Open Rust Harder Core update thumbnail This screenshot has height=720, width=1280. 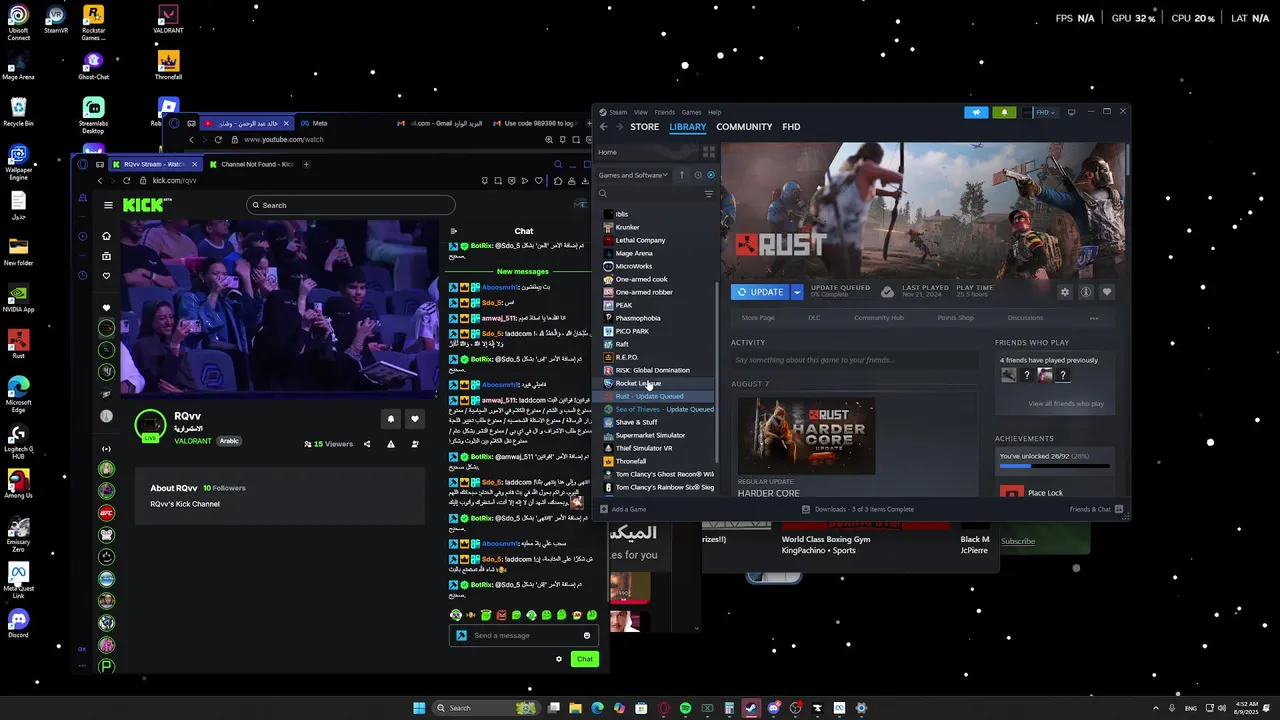click(806, 435)
